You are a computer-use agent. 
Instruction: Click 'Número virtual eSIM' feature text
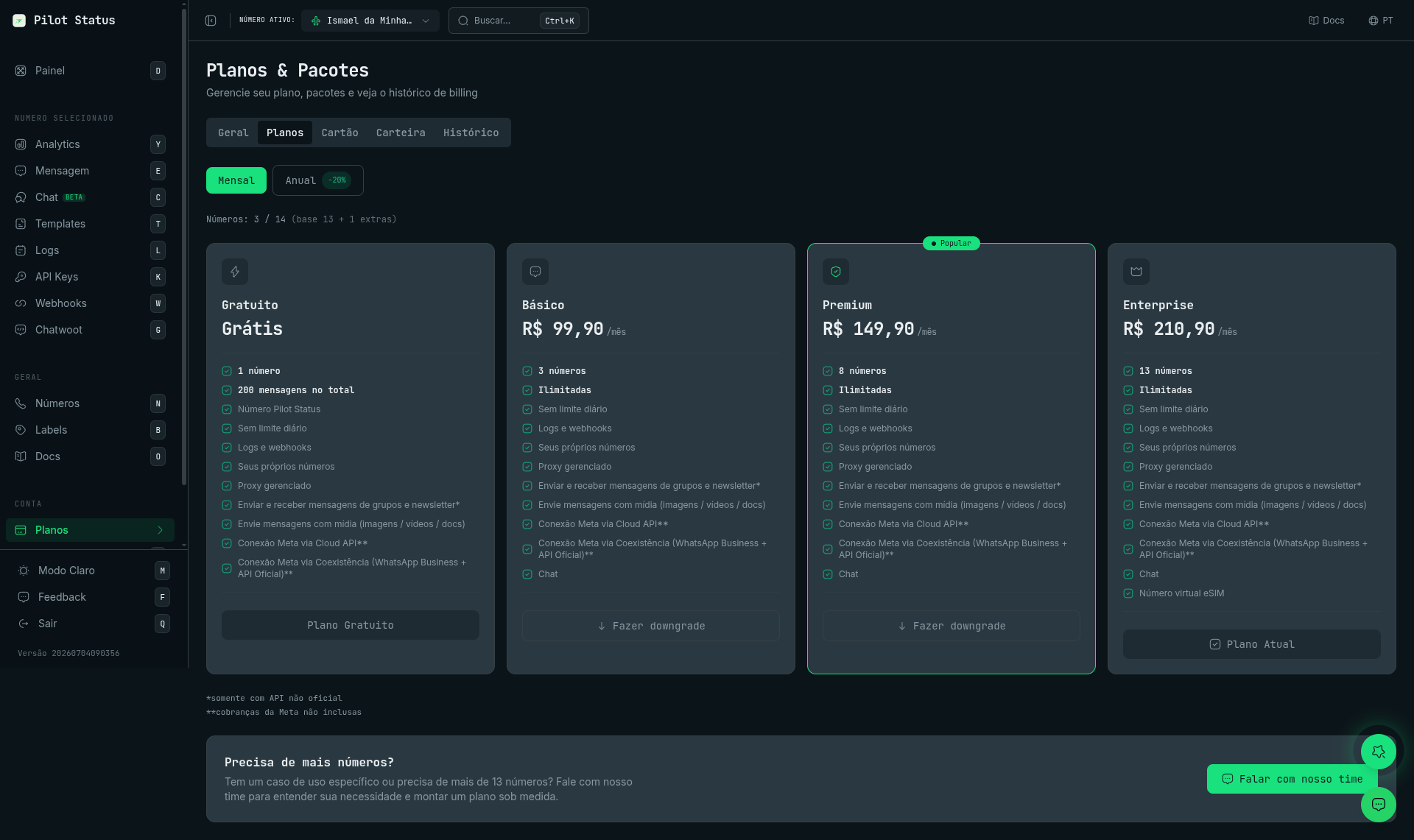coord(1181,593)
